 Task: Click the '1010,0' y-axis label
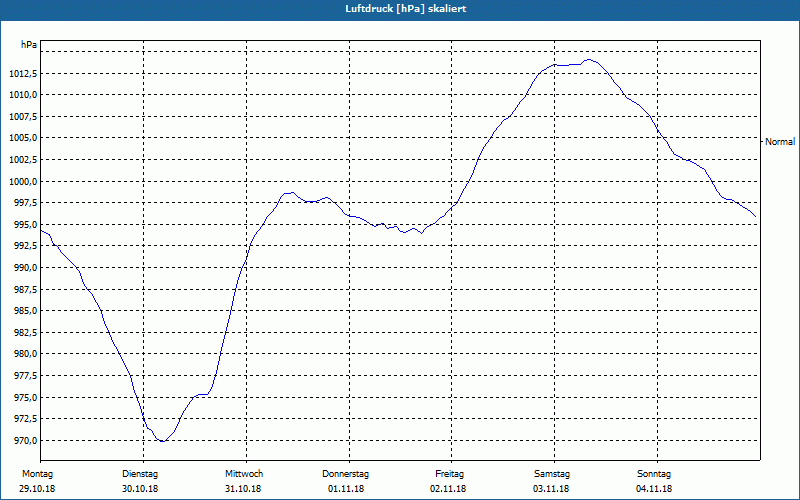coord(23,95)
